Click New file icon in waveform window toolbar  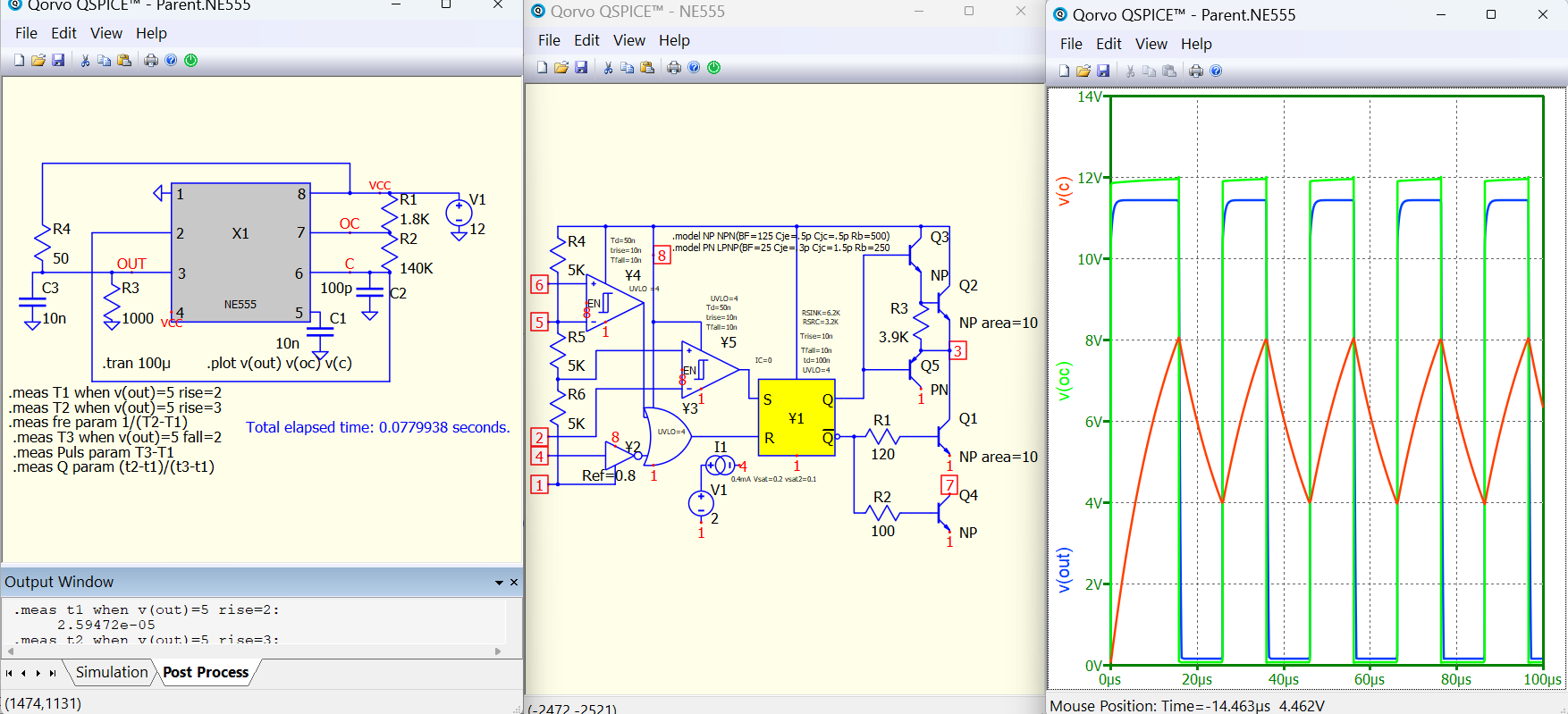1064,71
